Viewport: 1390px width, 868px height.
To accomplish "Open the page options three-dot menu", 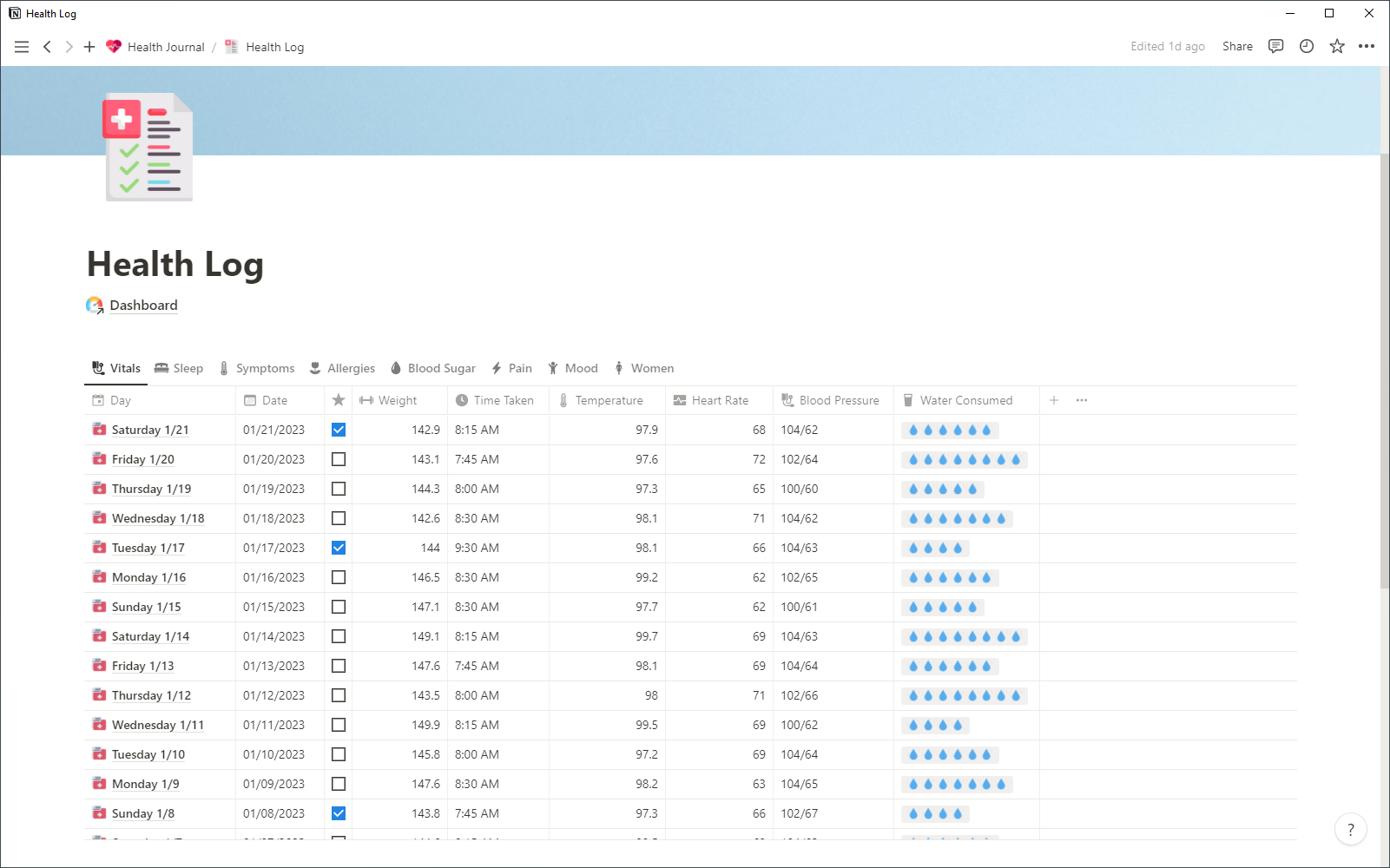I will point(1367,47).
